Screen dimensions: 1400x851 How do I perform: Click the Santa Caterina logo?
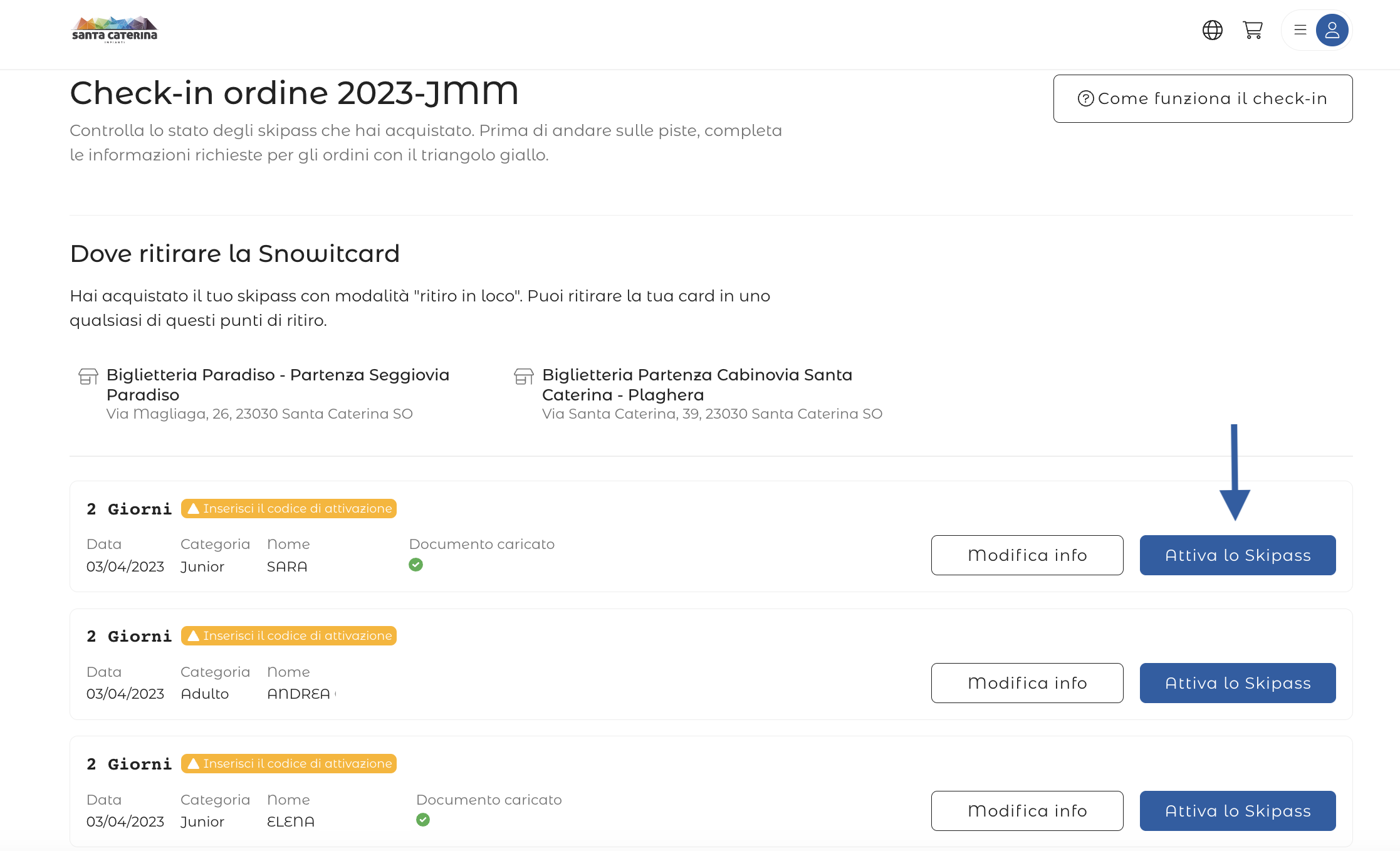[115, 29]
